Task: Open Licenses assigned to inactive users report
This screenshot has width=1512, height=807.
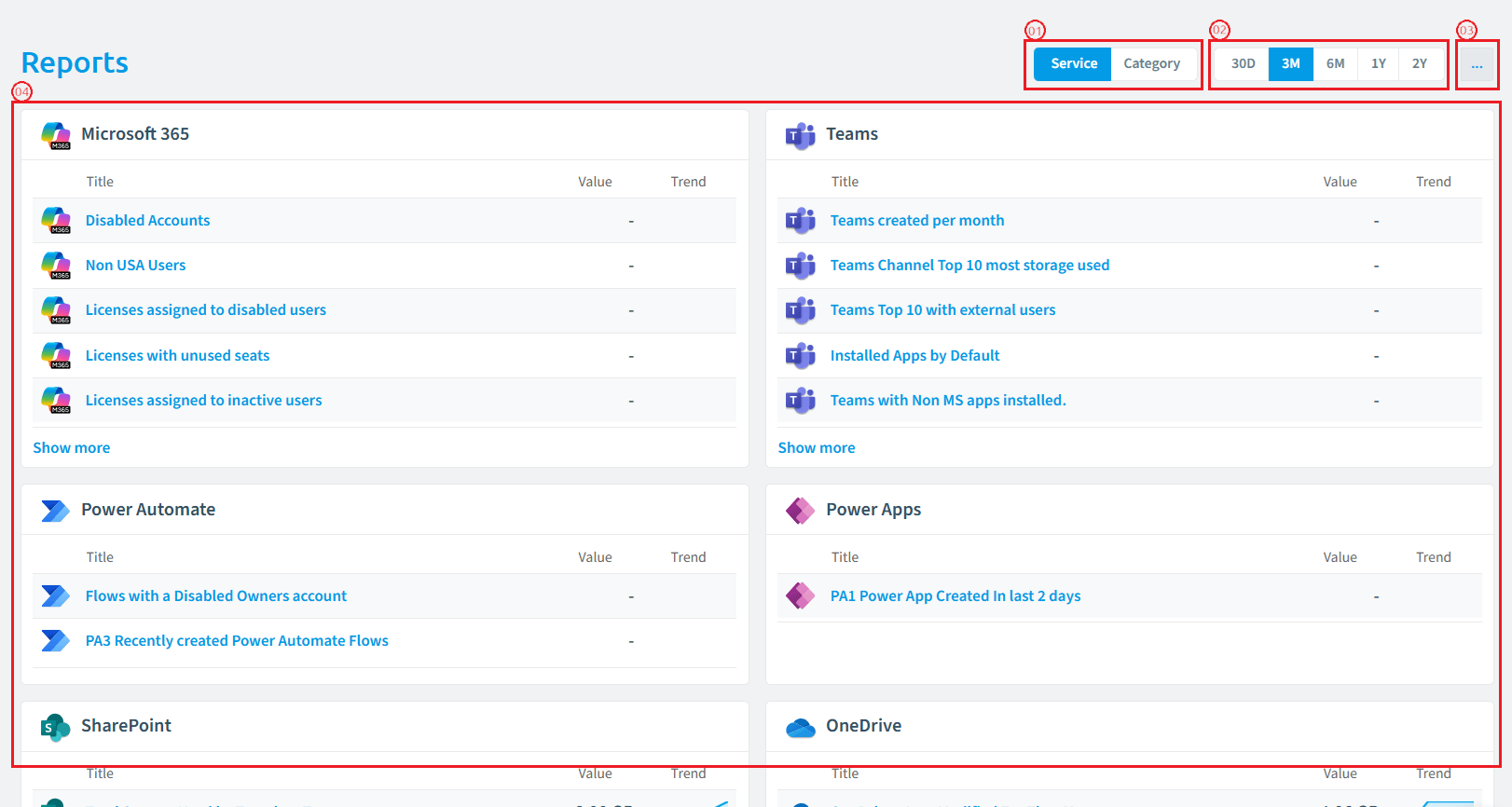Action: (x=203, y=401)
